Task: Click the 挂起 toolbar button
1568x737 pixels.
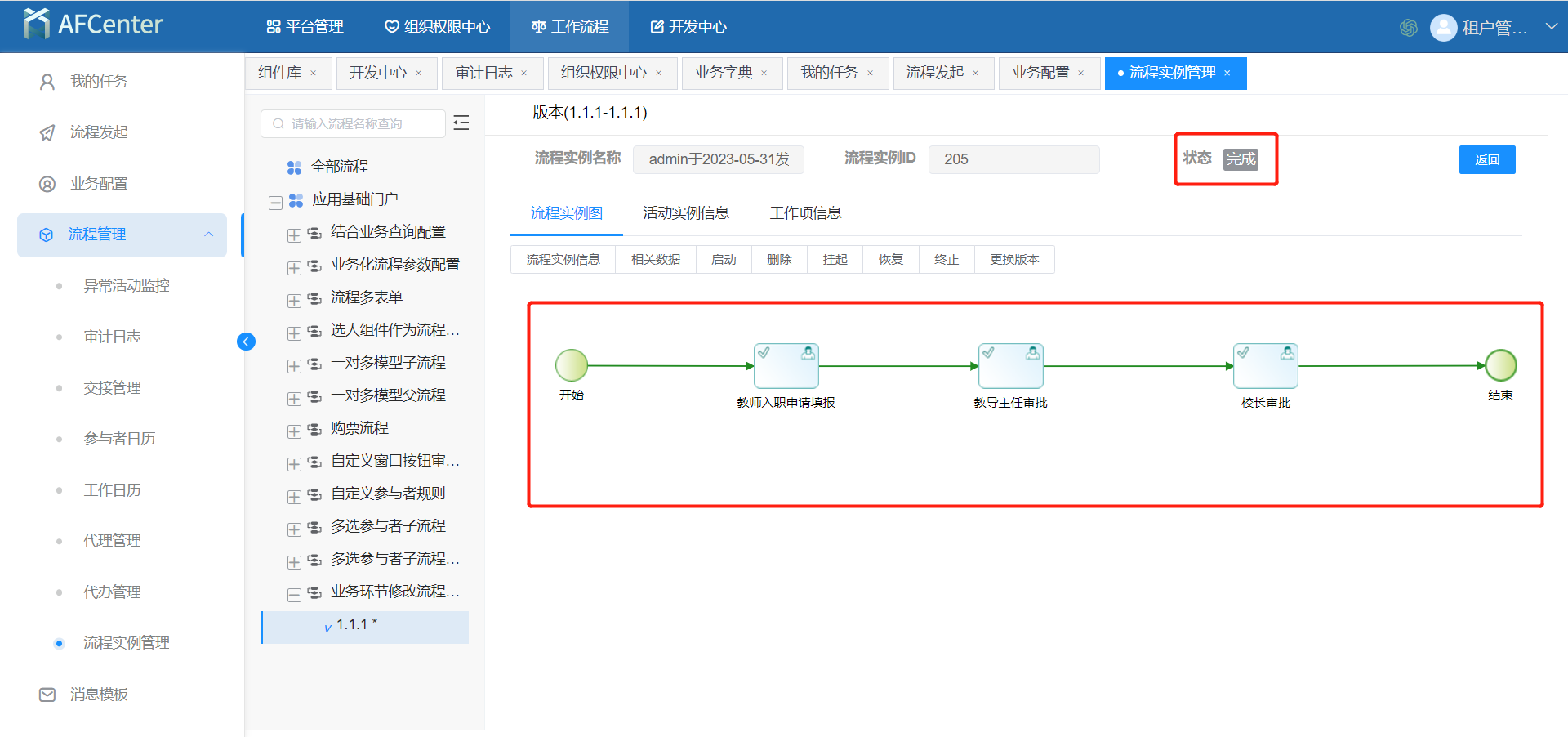Action: [x=835, y=260]
